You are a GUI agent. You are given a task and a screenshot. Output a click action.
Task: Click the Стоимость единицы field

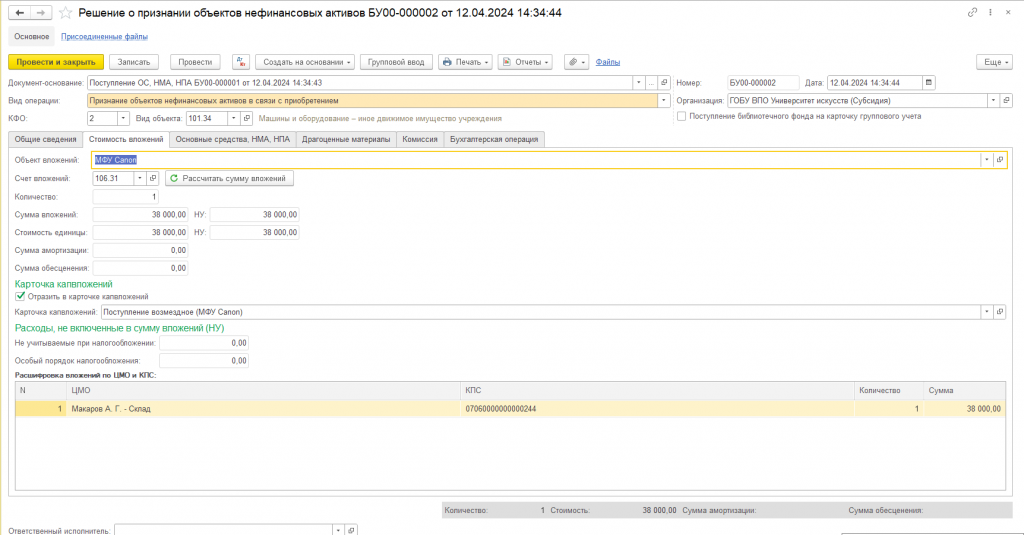pyautogui.click(x=140, y=232)
